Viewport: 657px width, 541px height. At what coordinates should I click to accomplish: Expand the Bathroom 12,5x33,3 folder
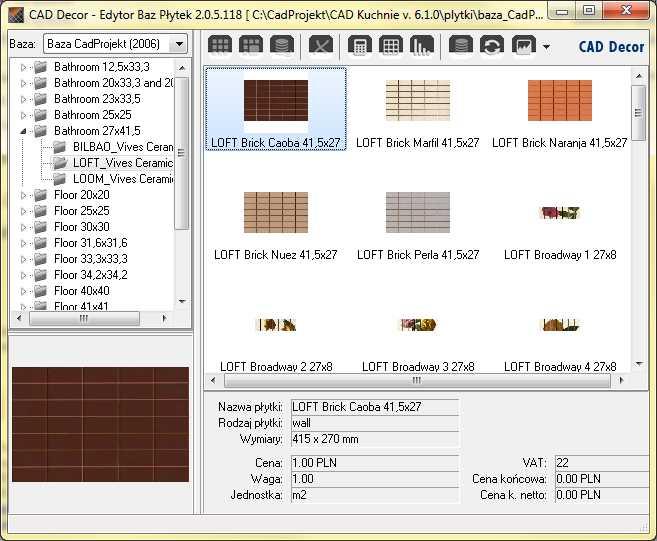(x=23, y=67)
